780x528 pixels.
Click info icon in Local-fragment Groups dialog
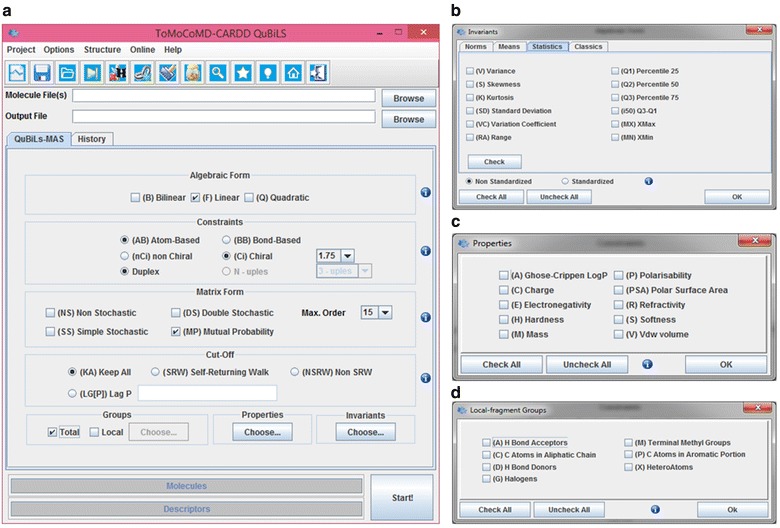(655, 509)
